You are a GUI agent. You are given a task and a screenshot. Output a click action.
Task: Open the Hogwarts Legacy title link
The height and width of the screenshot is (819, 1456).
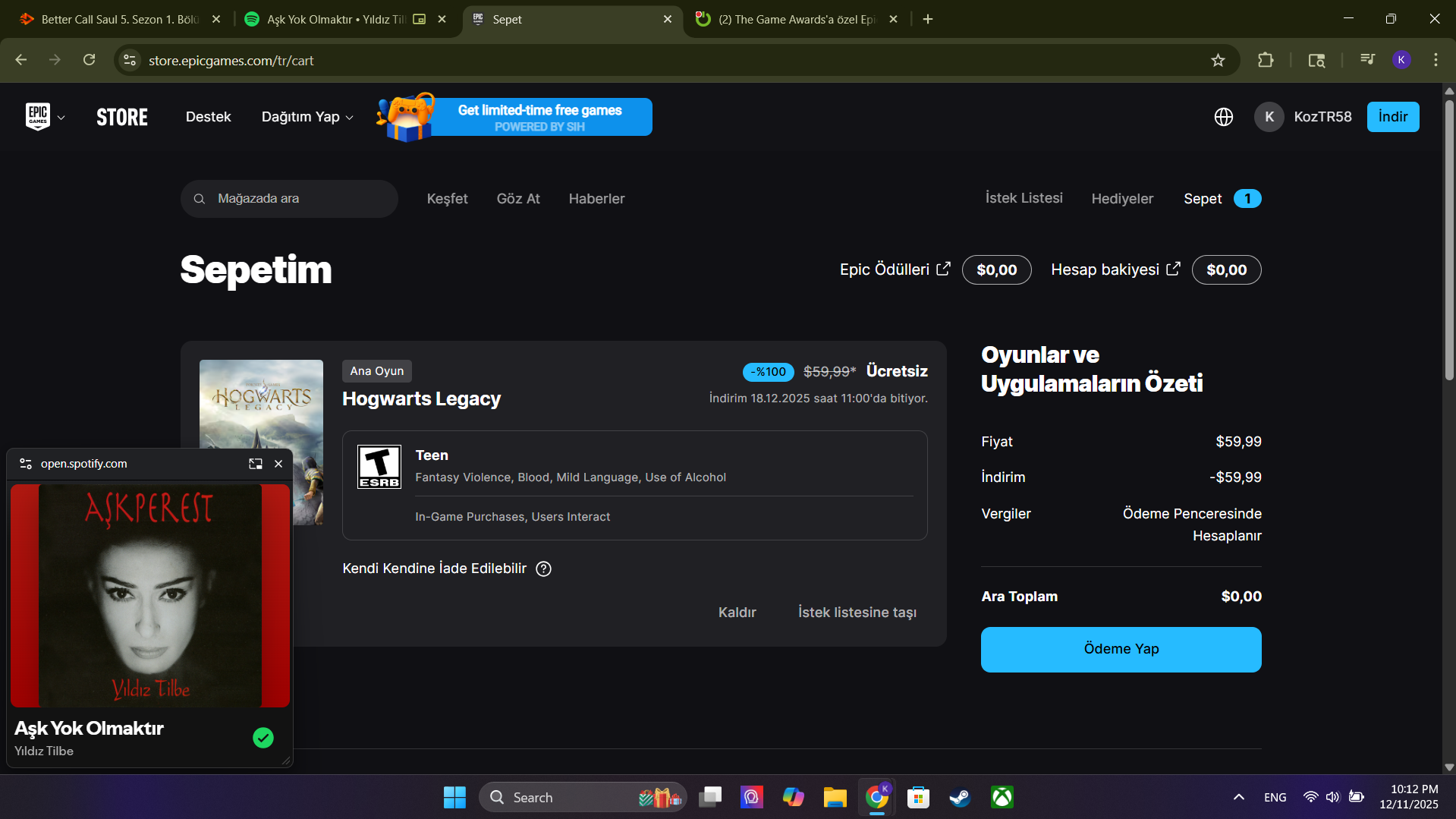tap(421, 398)
